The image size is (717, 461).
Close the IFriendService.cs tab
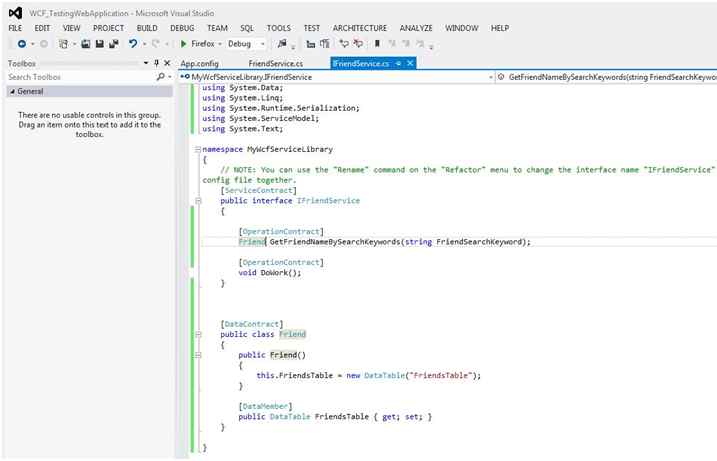tap(410, 63)
